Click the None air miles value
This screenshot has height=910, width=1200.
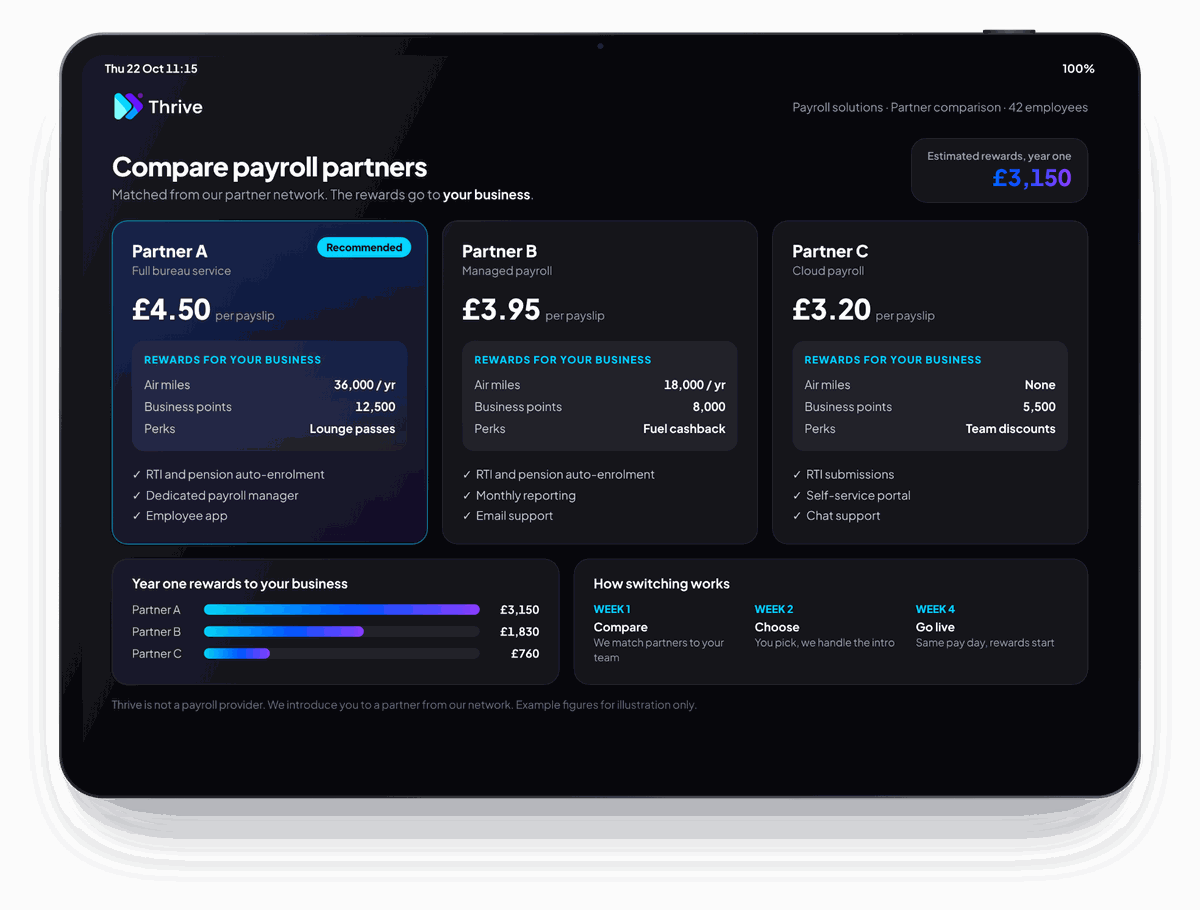1040,385
